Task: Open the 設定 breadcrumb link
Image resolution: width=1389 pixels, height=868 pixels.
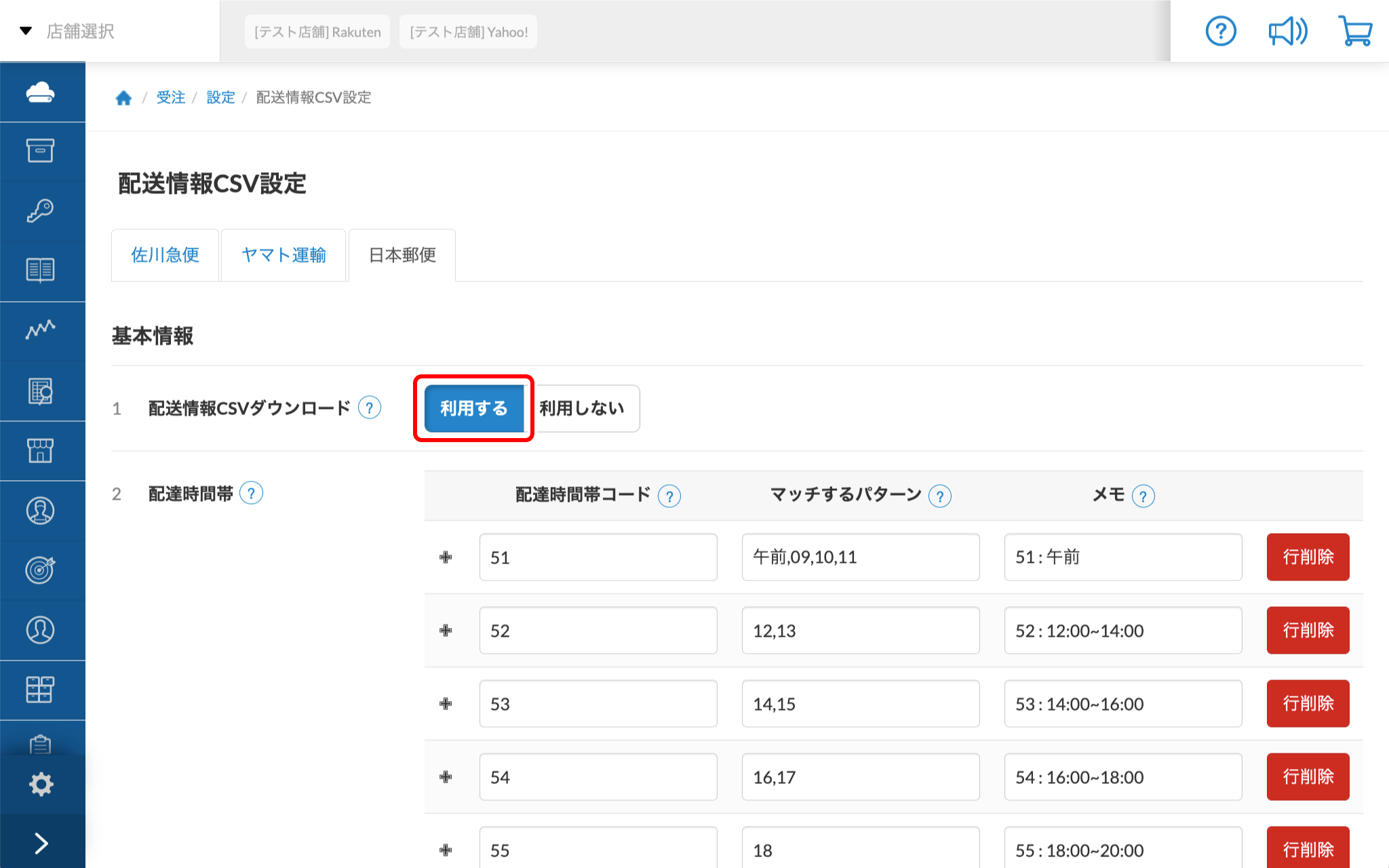Action: [x=220, y=97]
